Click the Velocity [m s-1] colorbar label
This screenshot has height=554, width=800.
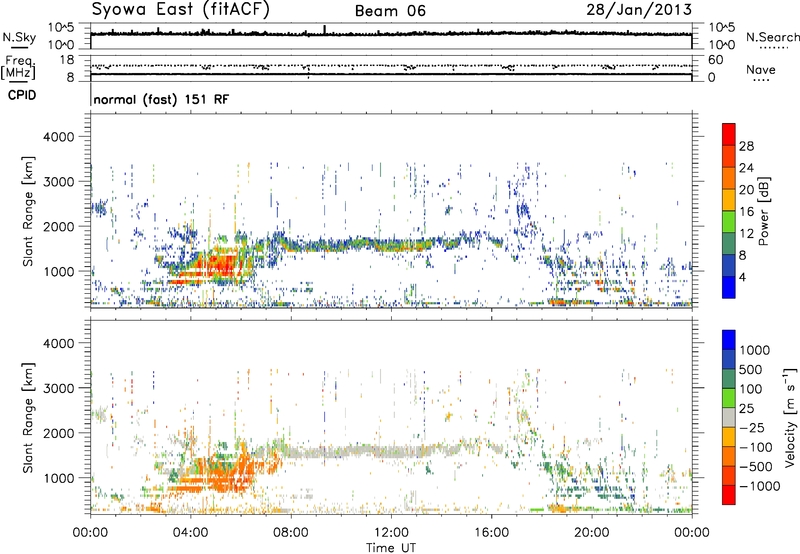791,417
